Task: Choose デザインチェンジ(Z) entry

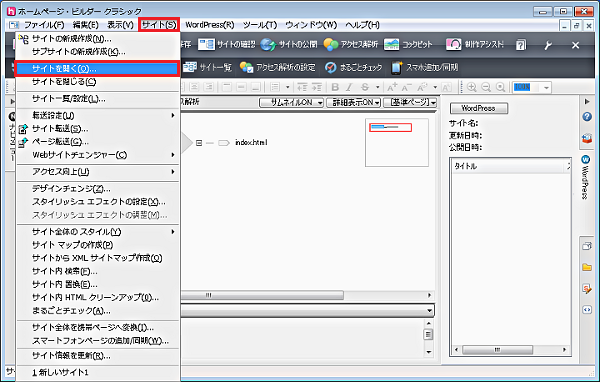Action: coord(97,189)
